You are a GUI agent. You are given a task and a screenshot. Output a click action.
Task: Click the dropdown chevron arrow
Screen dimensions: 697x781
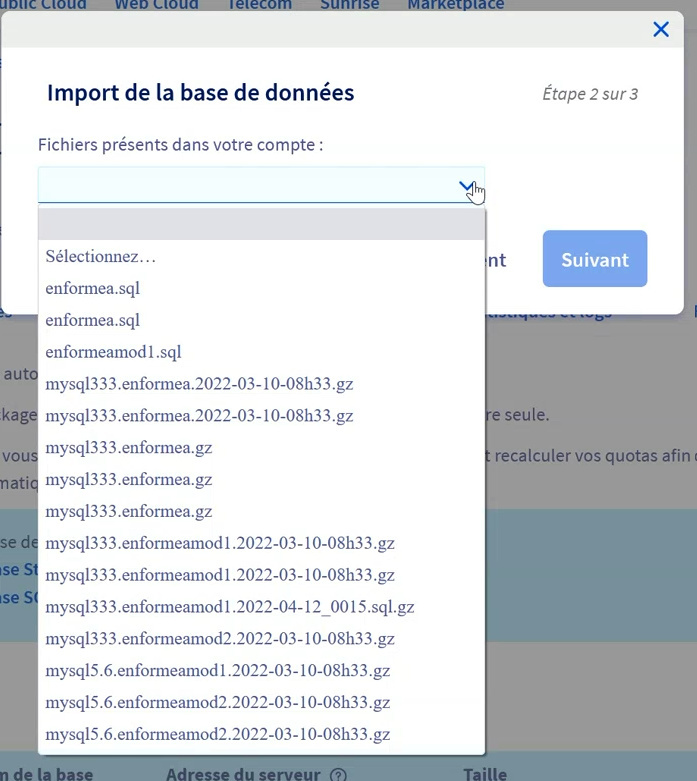coord(466,186)
